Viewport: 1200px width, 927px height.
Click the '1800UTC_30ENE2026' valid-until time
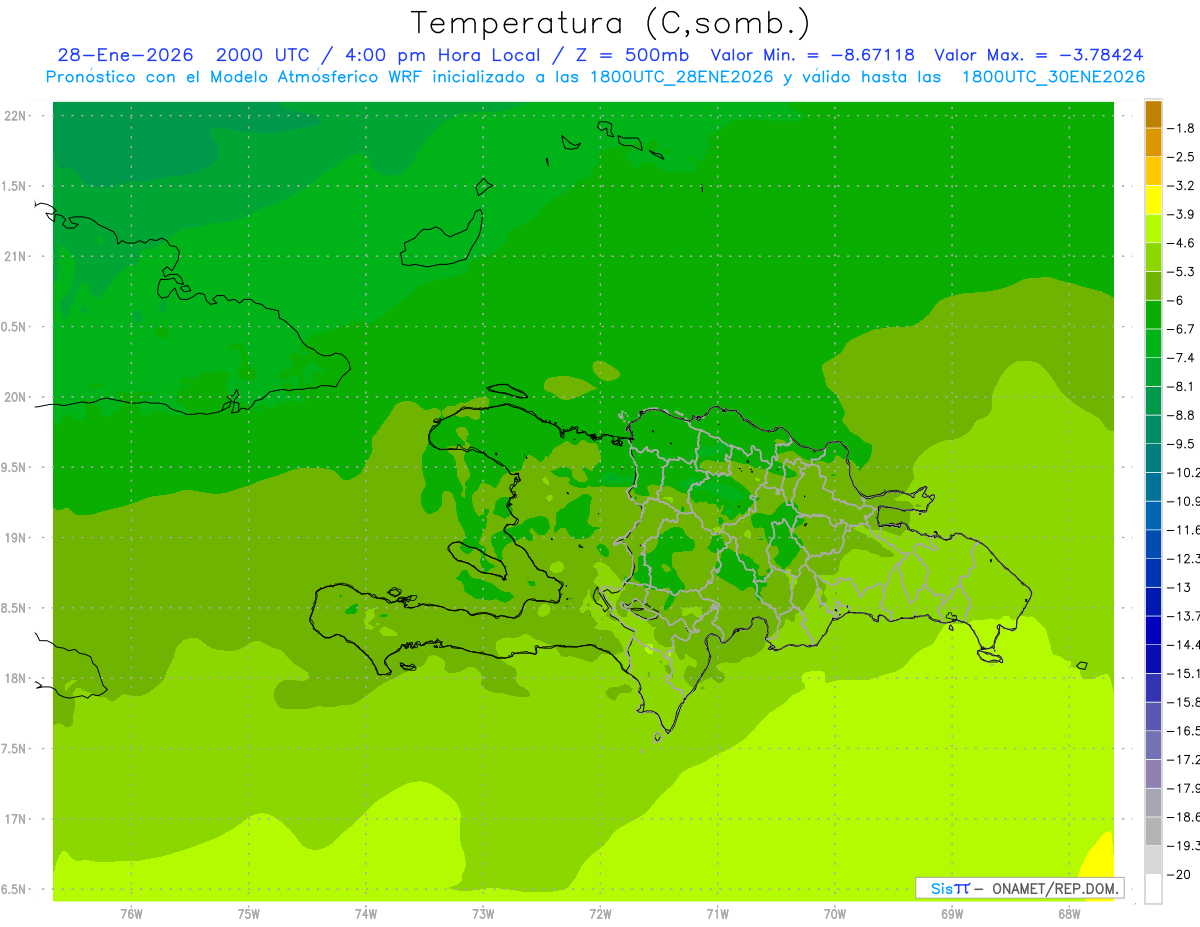1053,77
